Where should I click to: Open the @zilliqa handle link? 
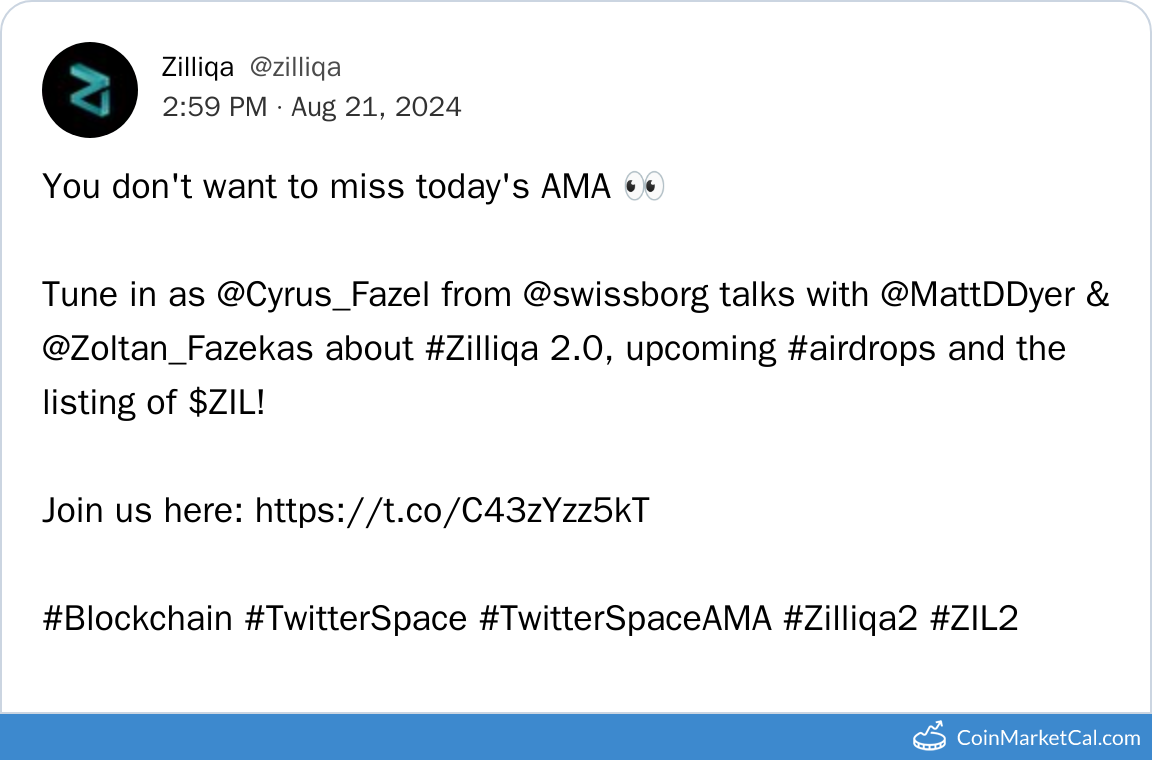click(x=295, y=67)
